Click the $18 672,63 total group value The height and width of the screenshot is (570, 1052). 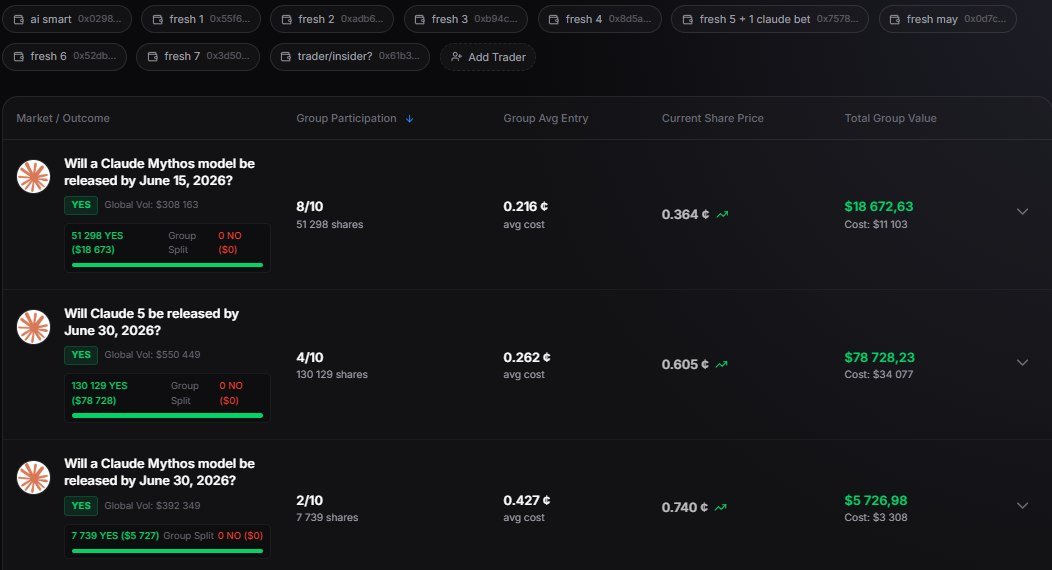[879, 207]
